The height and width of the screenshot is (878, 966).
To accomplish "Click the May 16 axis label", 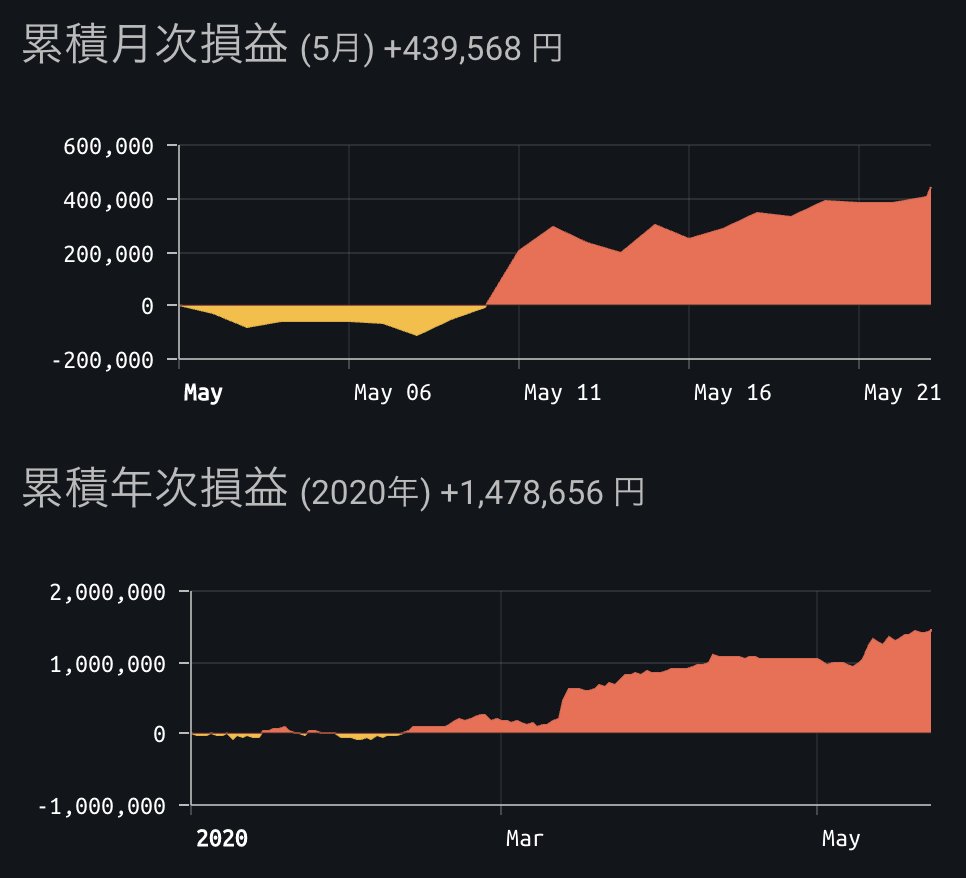I will pos(733,392).
